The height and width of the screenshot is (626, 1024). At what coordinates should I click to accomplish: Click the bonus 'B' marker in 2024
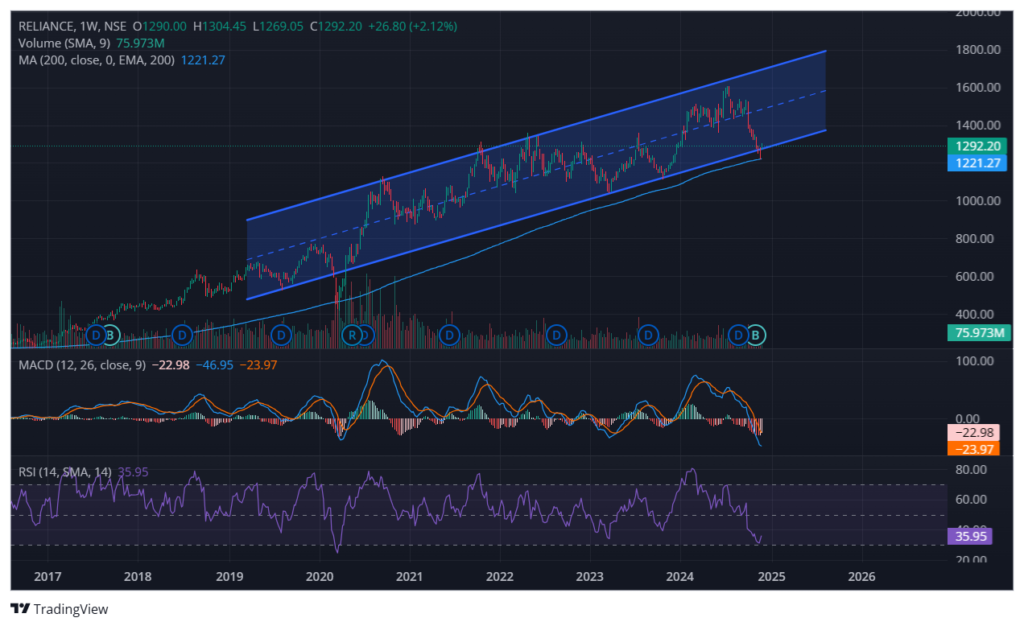(757, 333)
